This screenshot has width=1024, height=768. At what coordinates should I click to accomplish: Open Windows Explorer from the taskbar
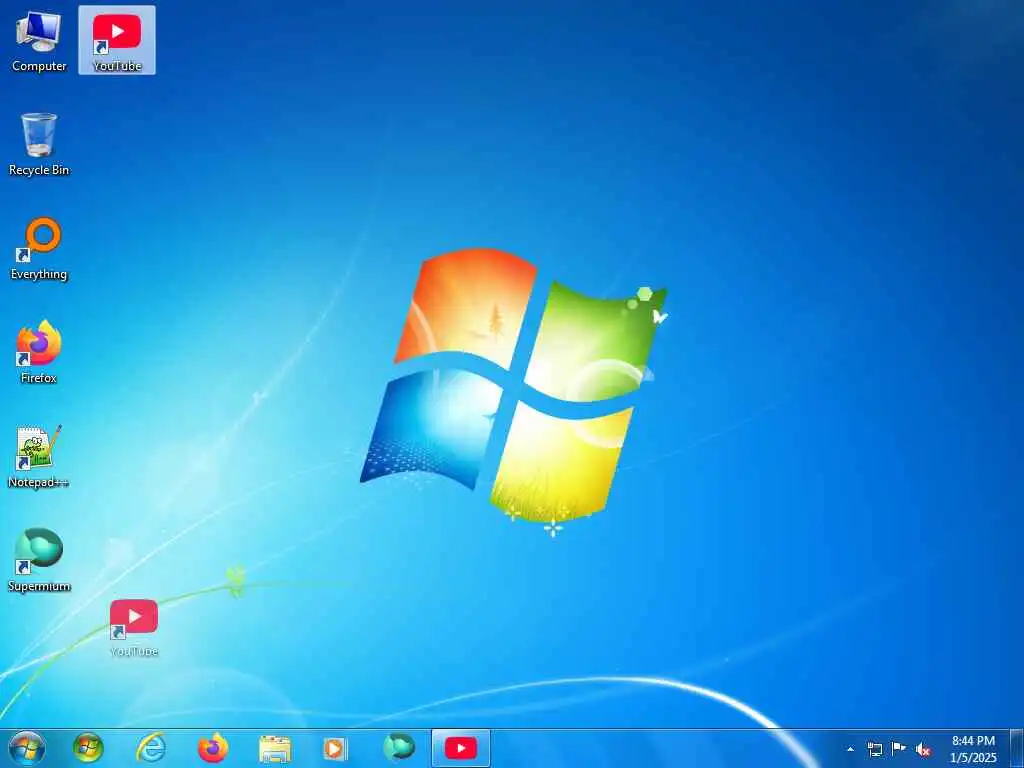click(x=275, y=749)
